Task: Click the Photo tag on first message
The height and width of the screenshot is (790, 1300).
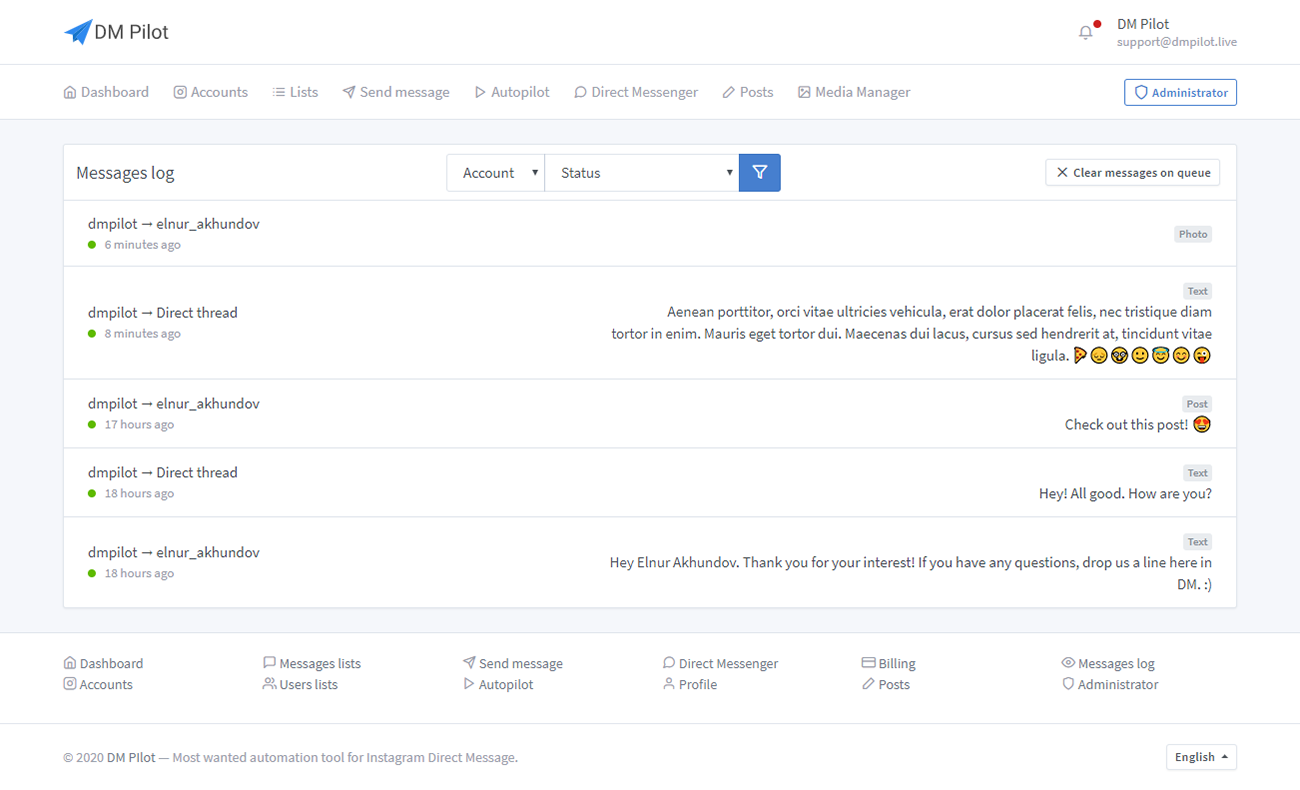Action: pos(1193,234)
